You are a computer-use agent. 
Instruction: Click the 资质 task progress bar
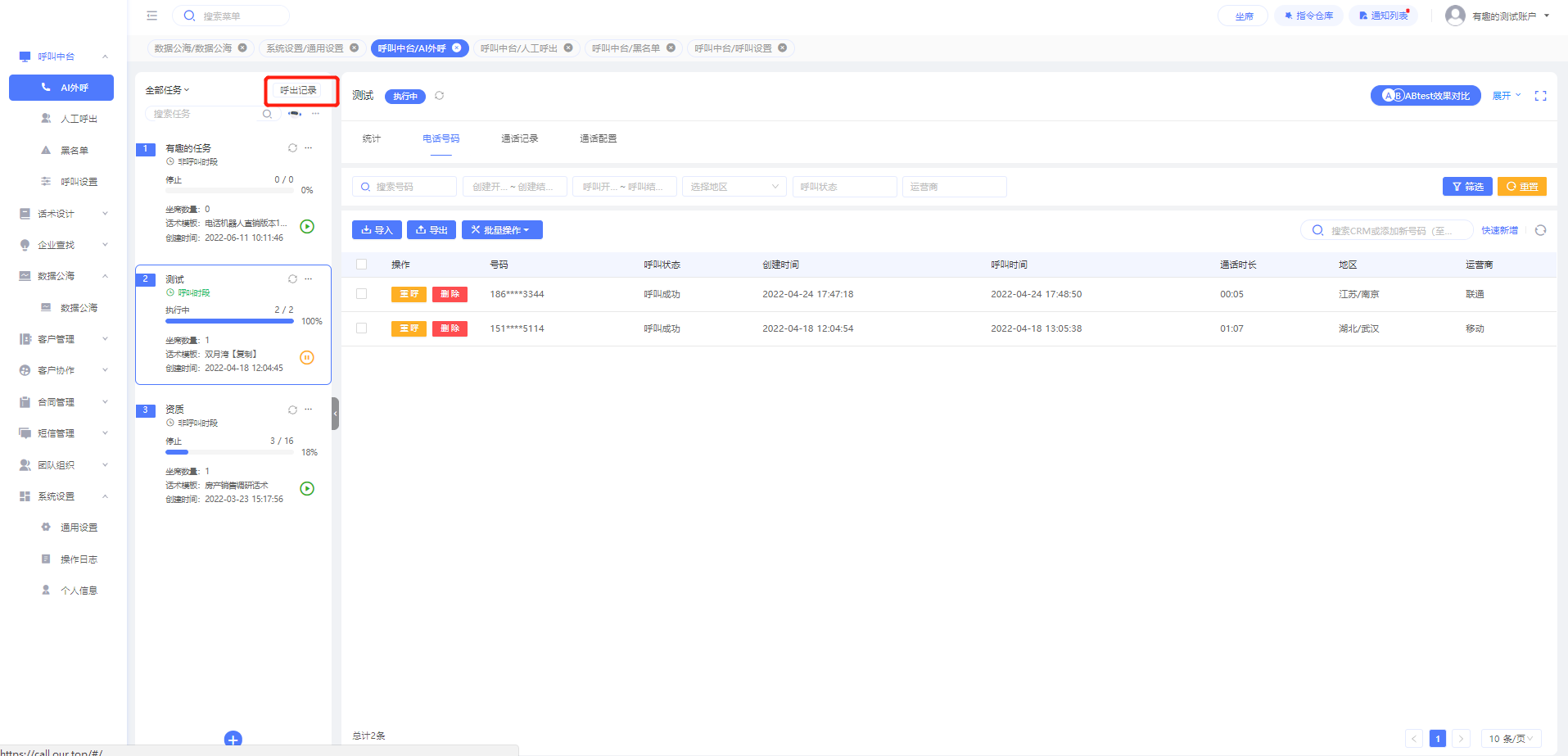229,452
